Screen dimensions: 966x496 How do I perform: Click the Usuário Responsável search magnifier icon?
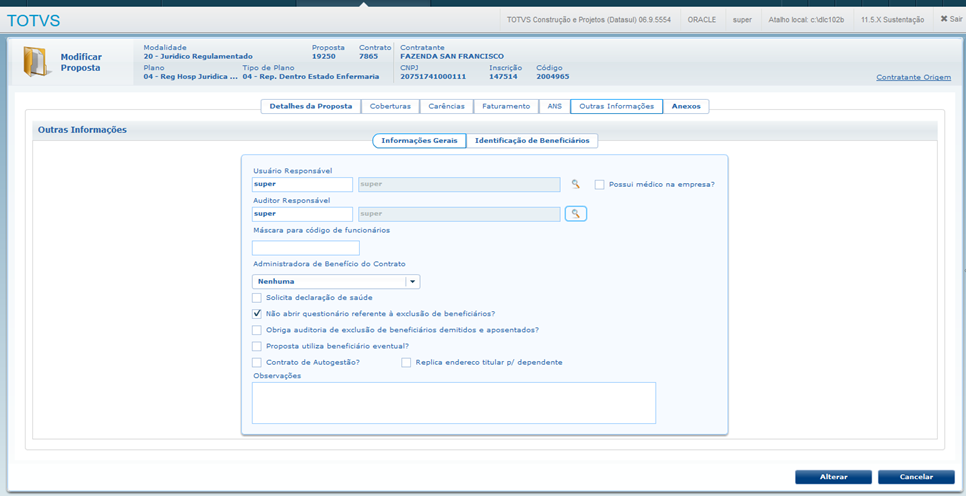[575, 184]
